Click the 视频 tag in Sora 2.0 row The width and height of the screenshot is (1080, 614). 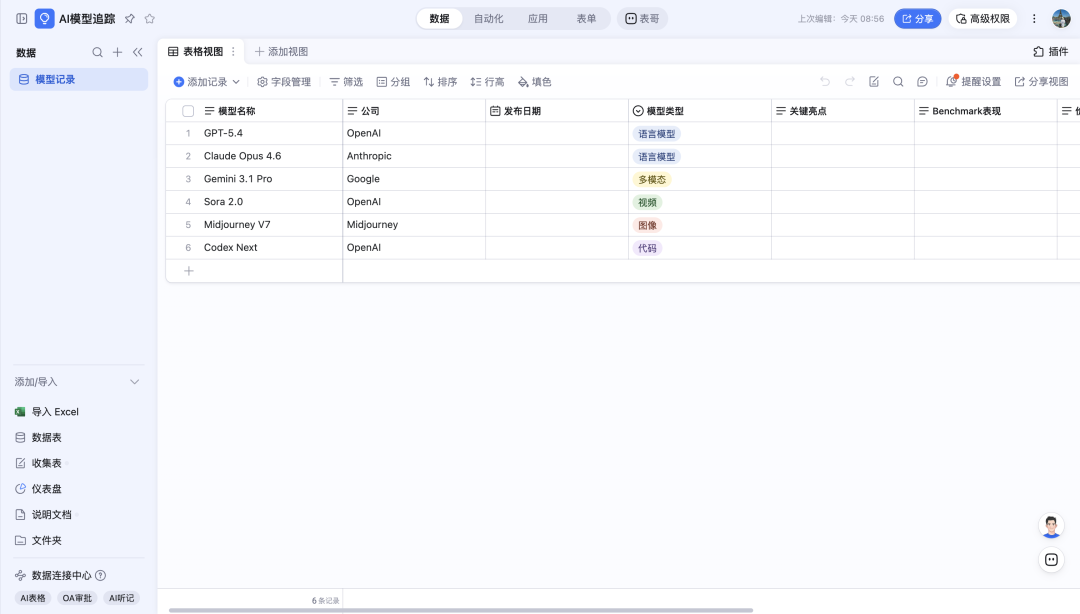click(x=647, y=203)
